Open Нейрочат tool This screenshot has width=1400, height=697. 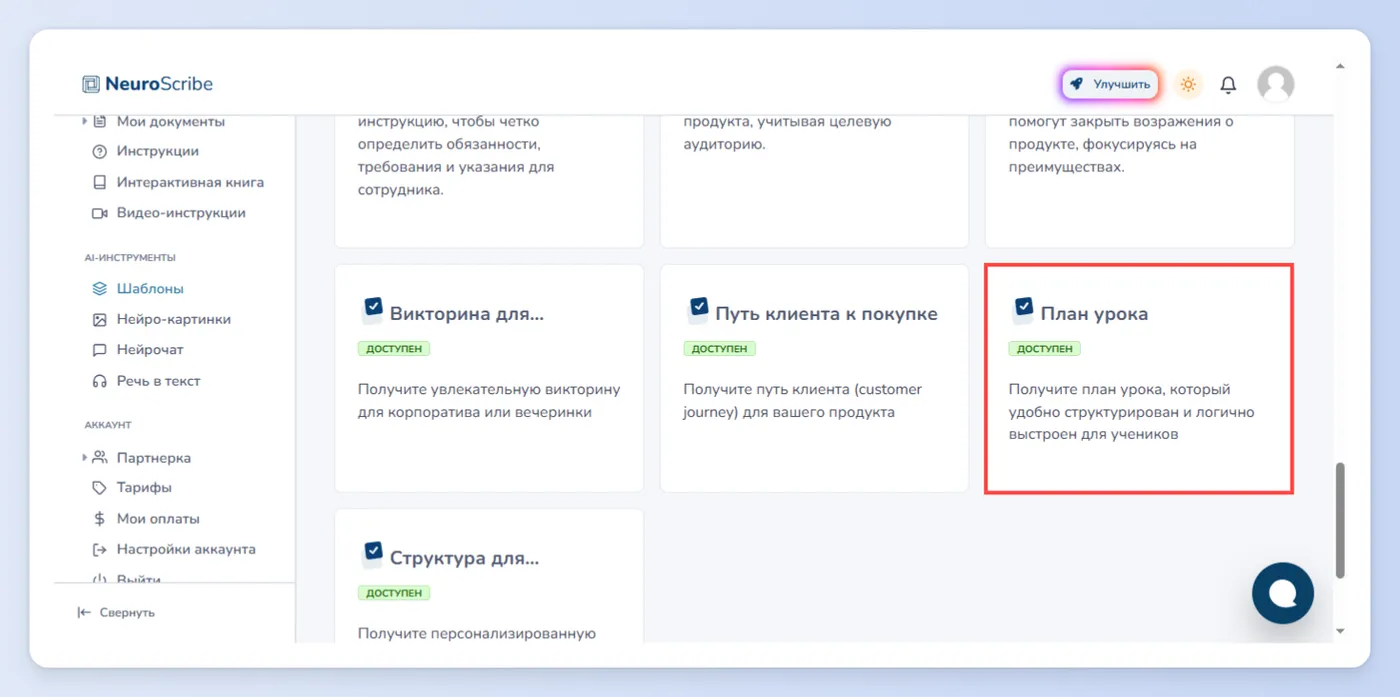click(x=150, y=350)
